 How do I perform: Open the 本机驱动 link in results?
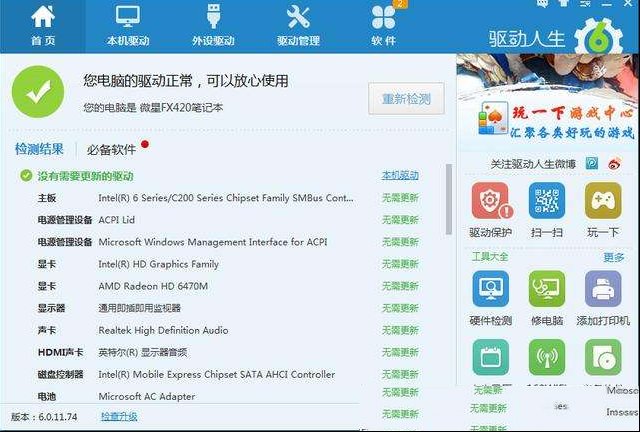point(400,175)
